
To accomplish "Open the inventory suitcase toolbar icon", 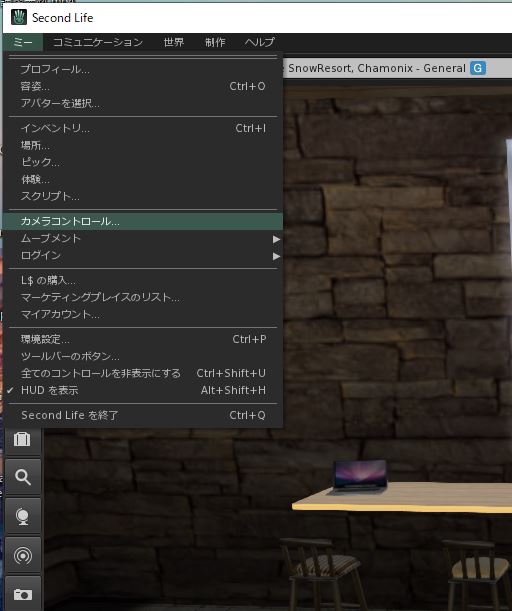I will pyautogui.click(x=23, y=439).
